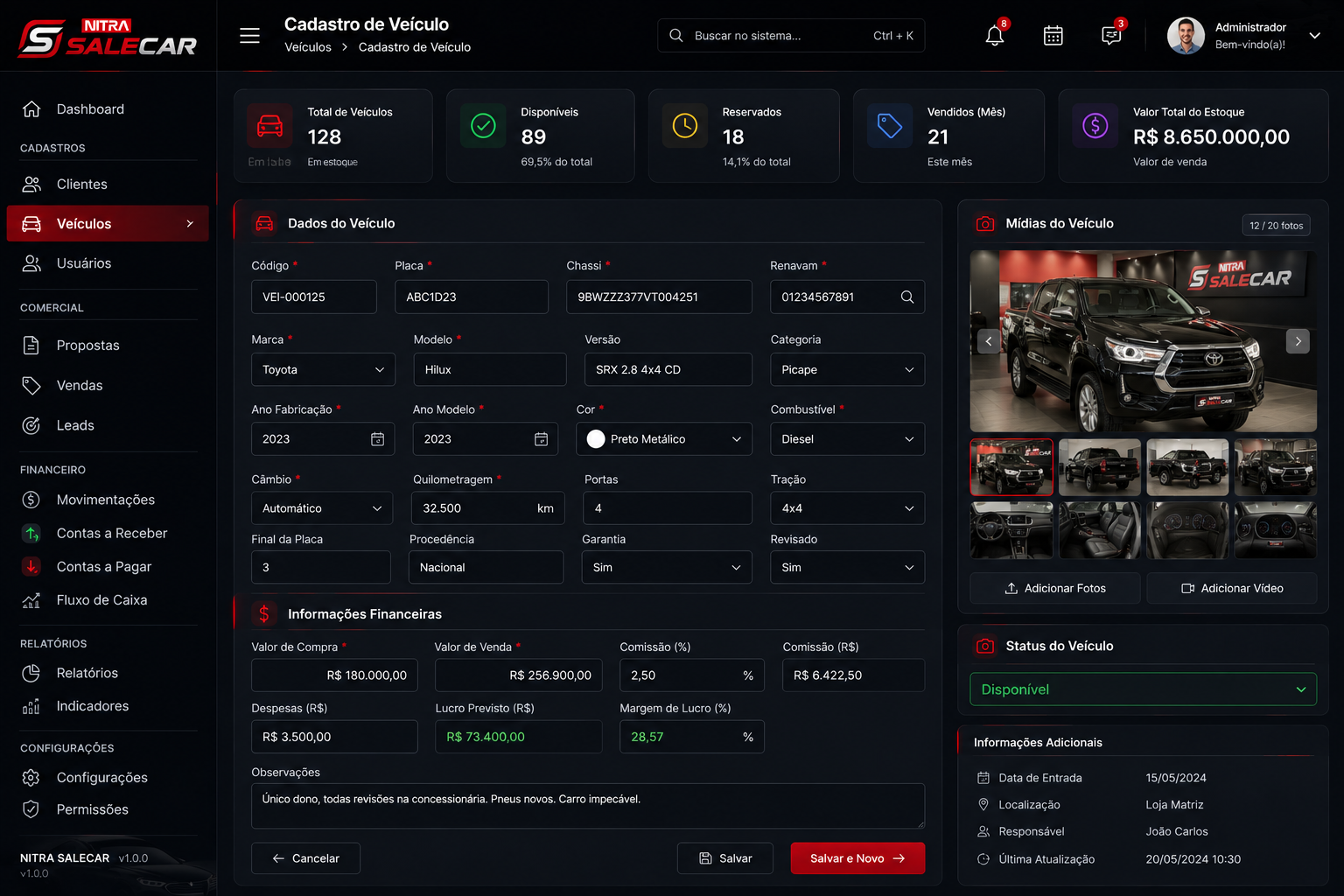The height and width of the screenshot is (896, 1344).
Task: Click Adicionar Vídeo button
Action: (x=1232, y=588)
